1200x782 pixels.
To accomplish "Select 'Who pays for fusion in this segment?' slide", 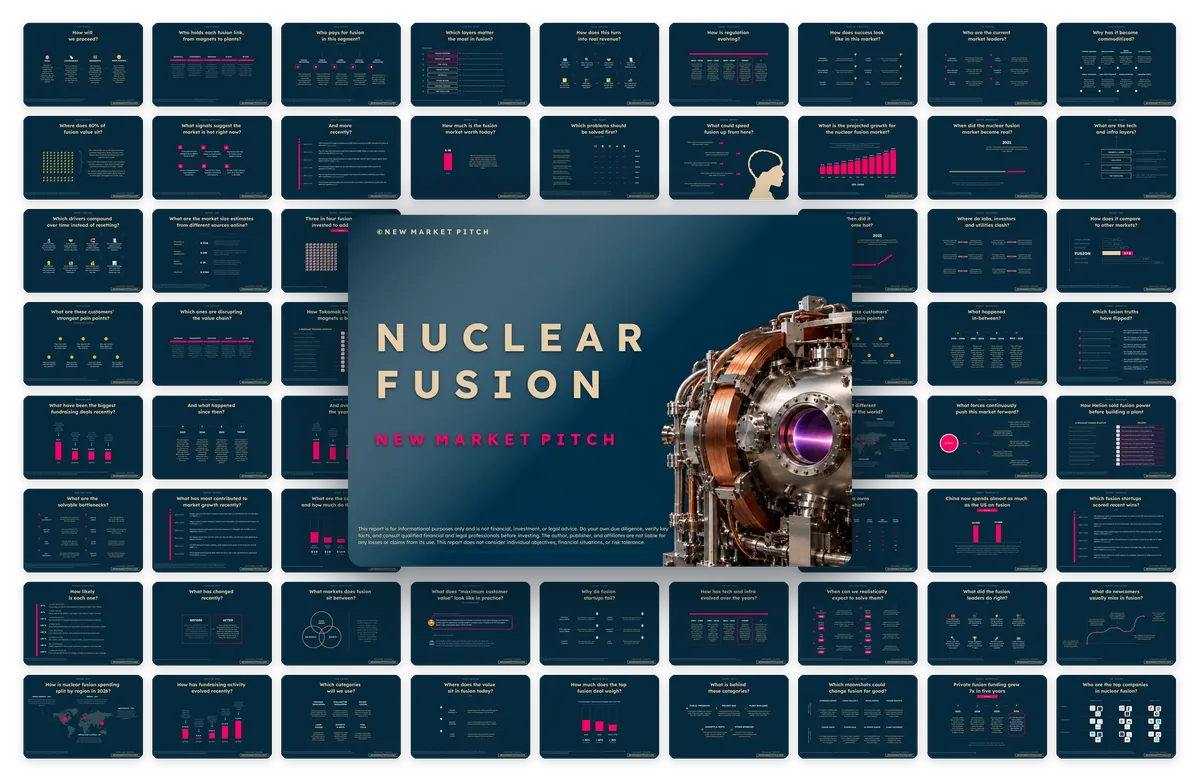I will point(341,65).
